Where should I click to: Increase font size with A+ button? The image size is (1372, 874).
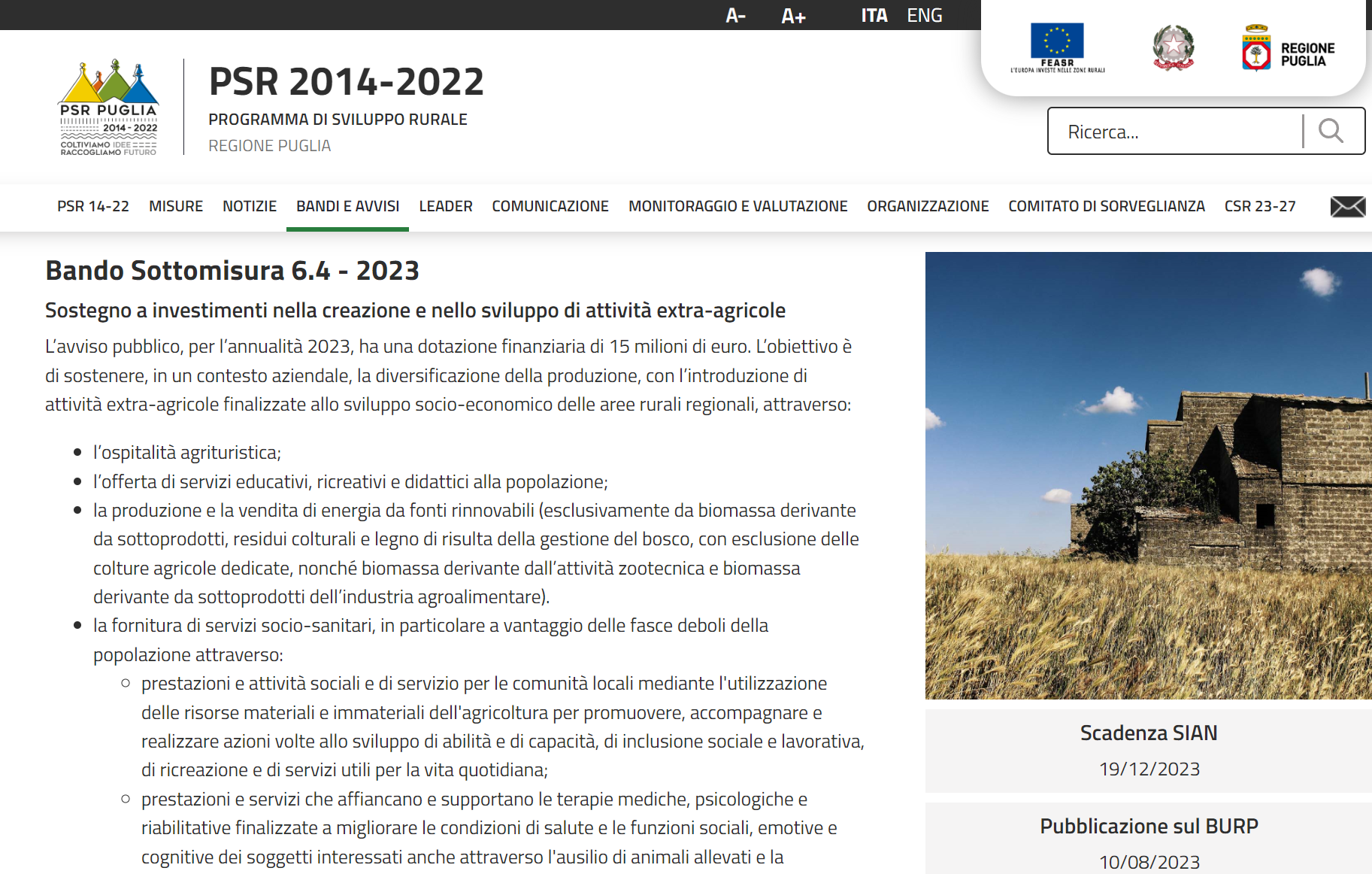793,15
